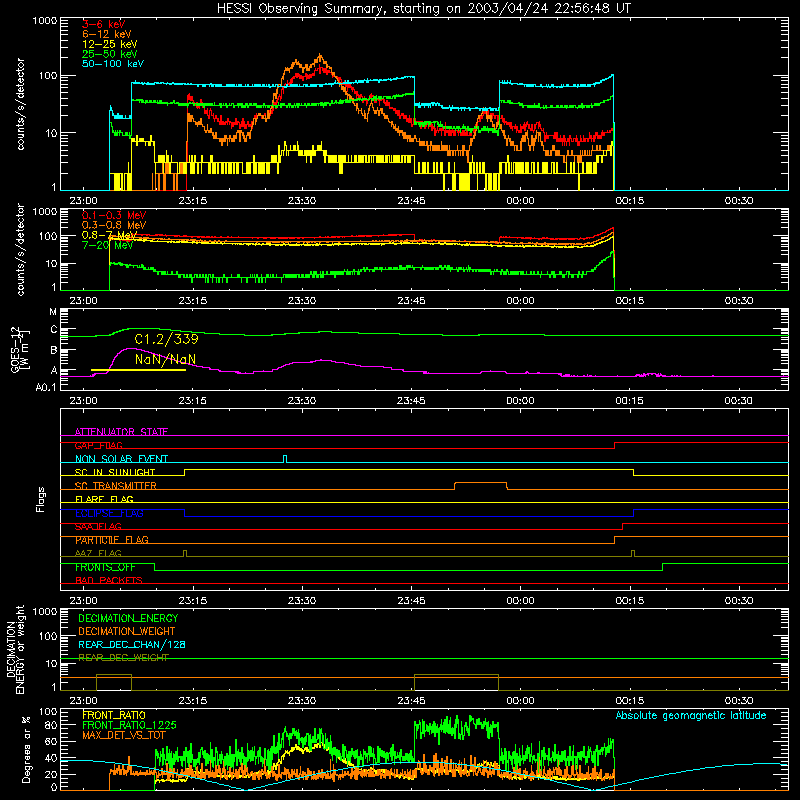Click the yellow 0.8-7 MeV legend label
Viewport: 800px width, 800px height.
point(109,235)
